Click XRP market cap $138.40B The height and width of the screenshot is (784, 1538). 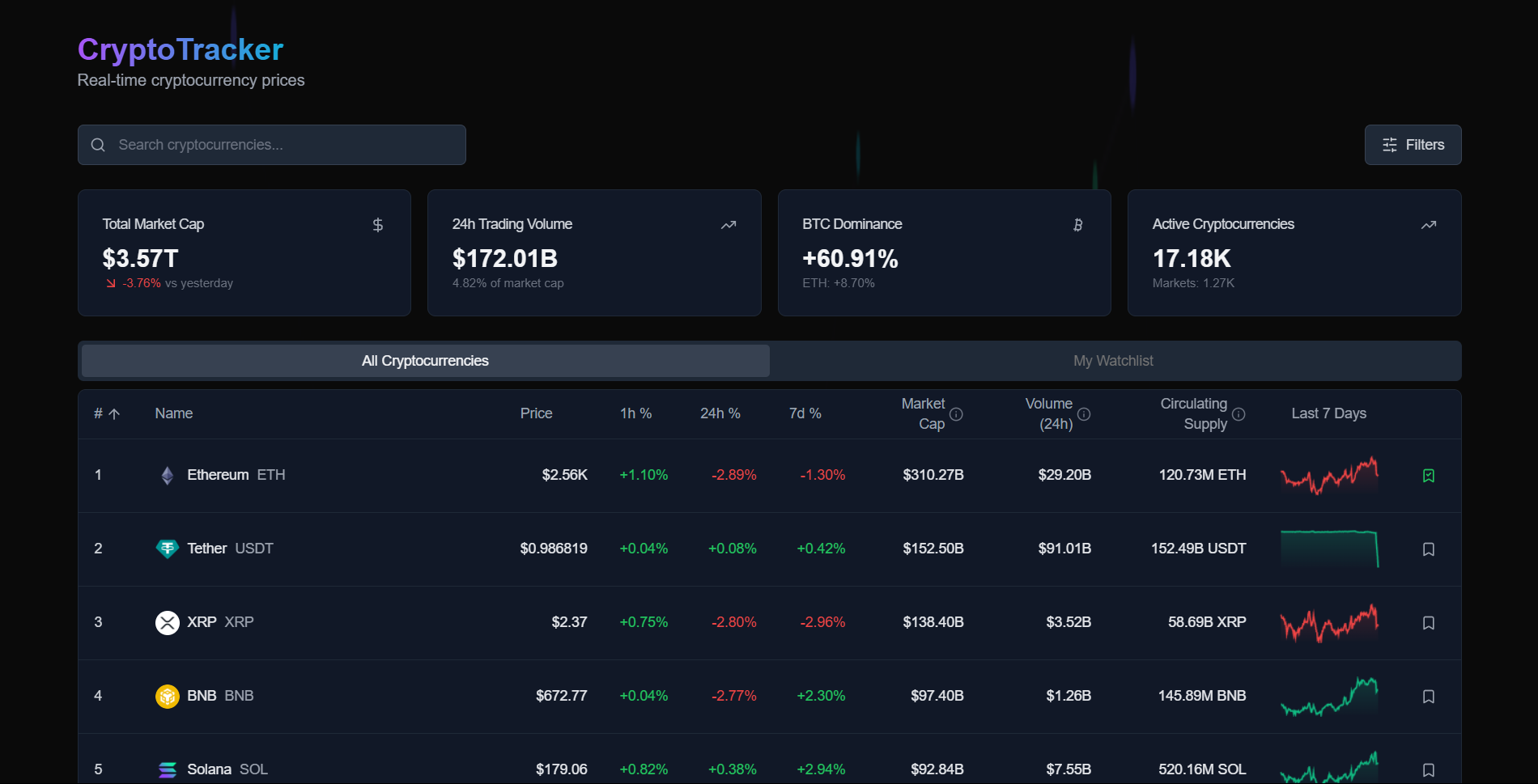click(x=933, y=622)
